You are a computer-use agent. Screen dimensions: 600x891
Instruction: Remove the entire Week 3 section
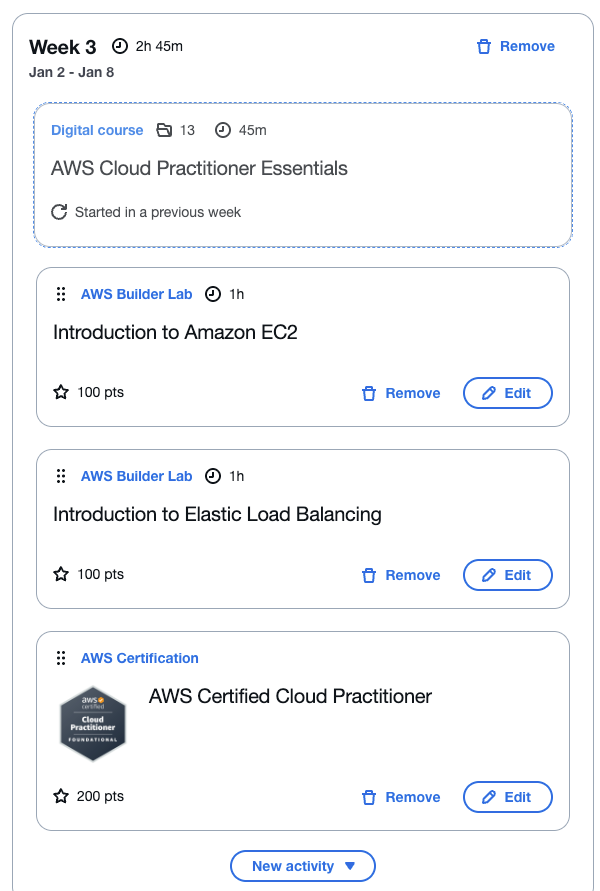pyautogui.click(x=515, y=46)
